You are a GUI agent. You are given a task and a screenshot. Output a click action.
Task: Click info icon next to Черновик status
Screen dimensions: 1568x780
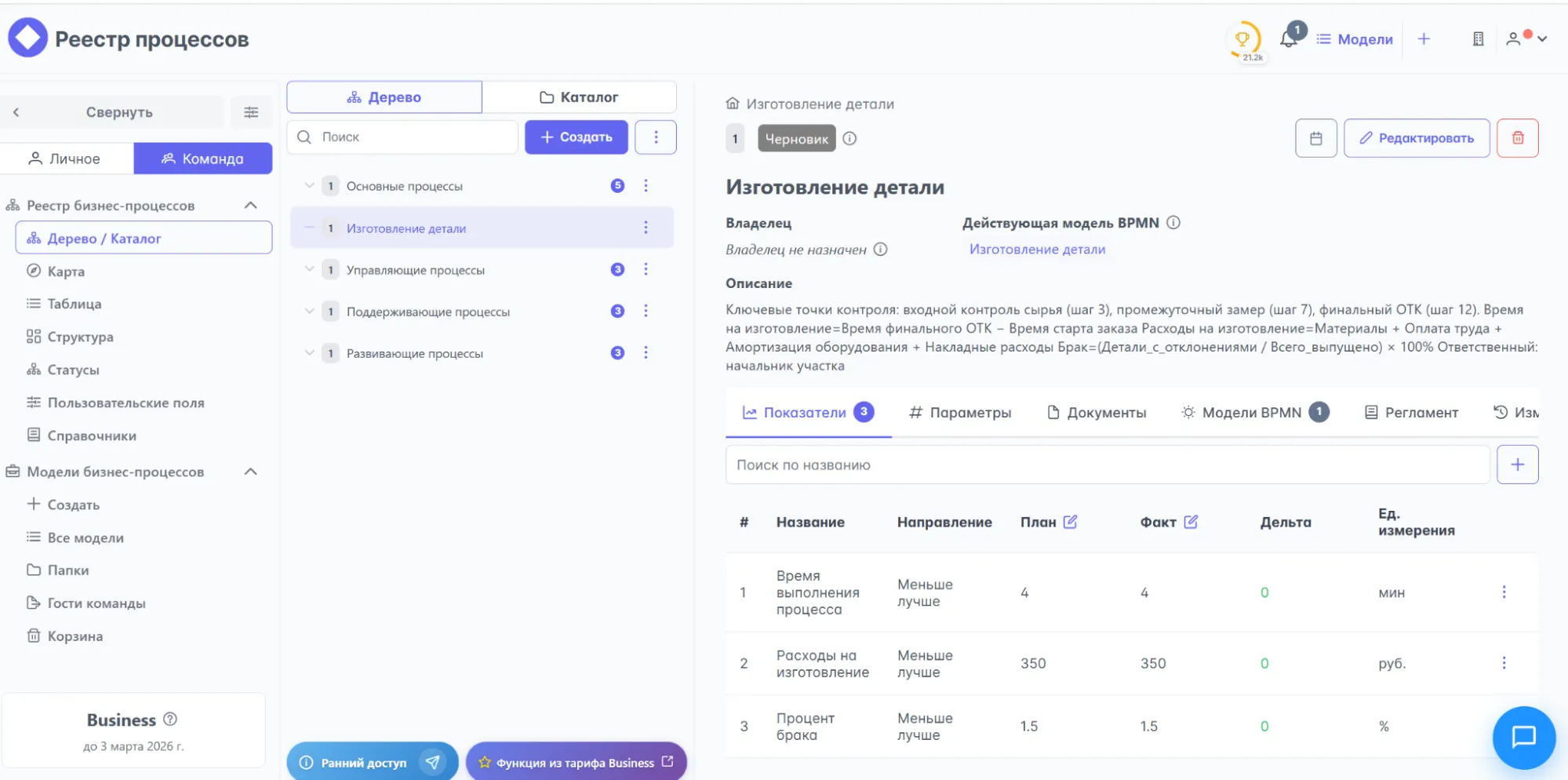(x=849, y=138)
